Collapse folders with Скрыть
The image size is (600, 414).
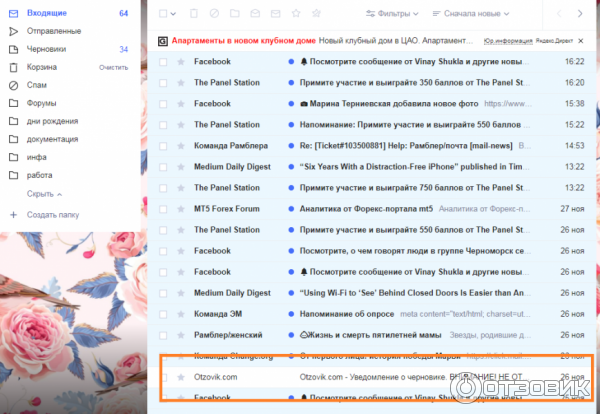click(x=43, y=193)
